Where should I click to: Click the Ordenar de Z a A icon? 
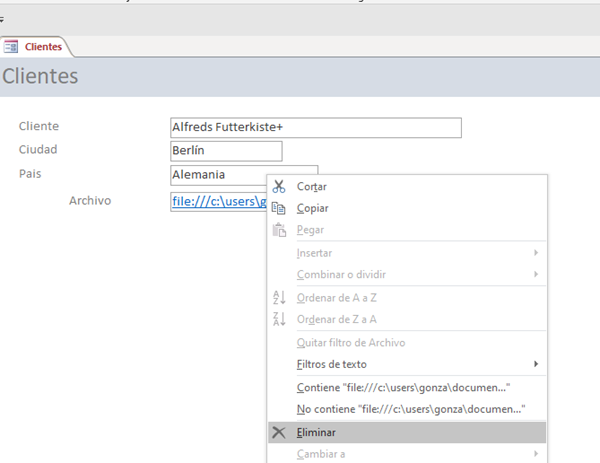279,319
